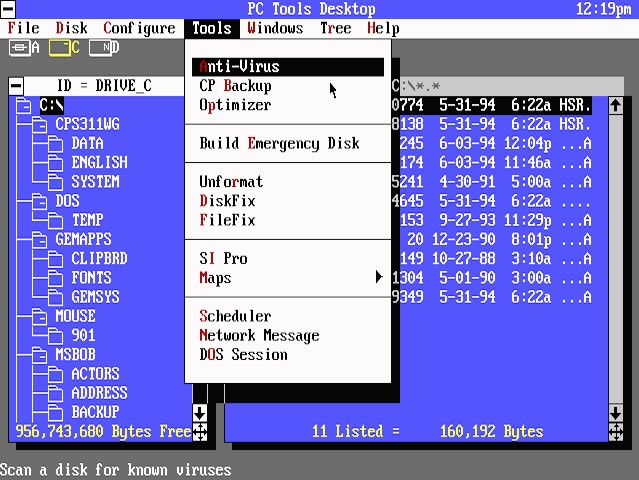This screenshot has height=480, width=639.
Task: Select Unformat menu entry
Action: [x=288, y=182]
